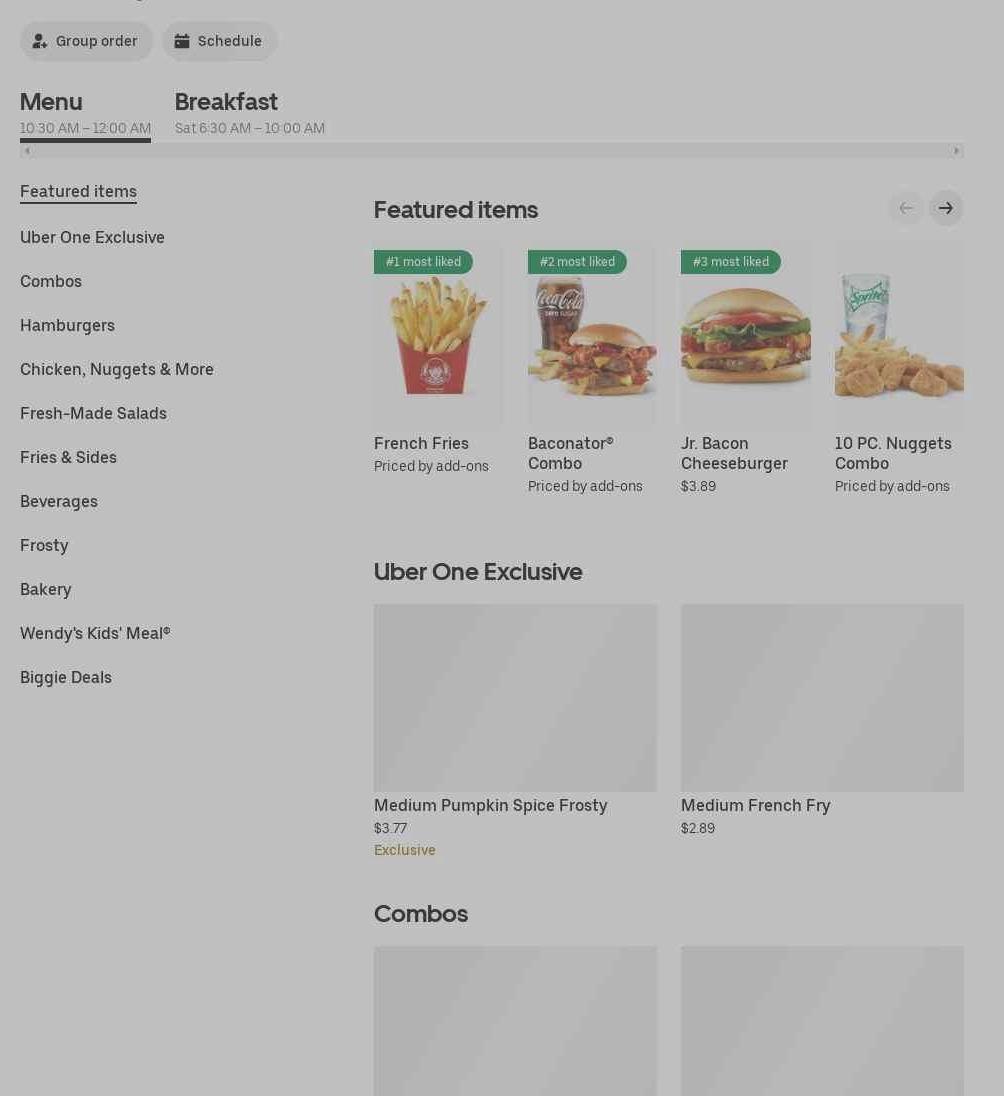This screenshot has height=1096, width=1004.
Task: Jump to Hamburgers category in sidebar
Action: click(x=67, y=326)
